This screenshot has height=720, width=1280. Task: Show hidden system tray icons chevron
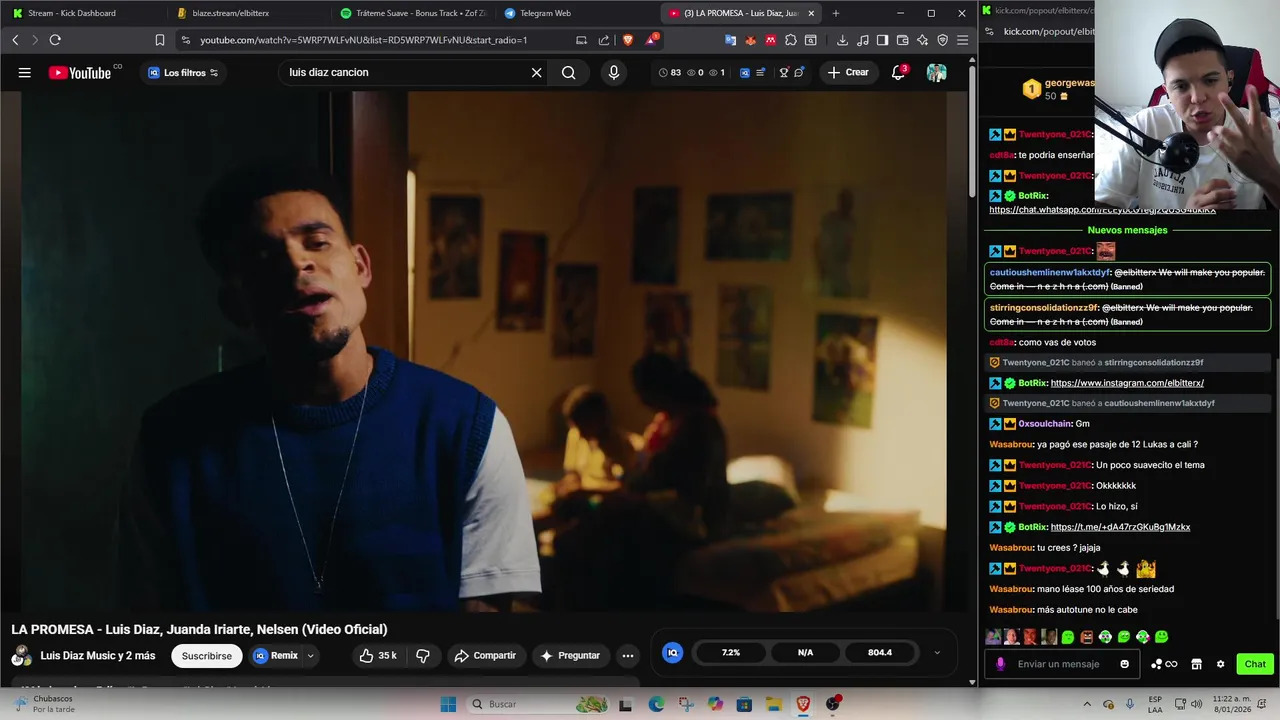1087,704
